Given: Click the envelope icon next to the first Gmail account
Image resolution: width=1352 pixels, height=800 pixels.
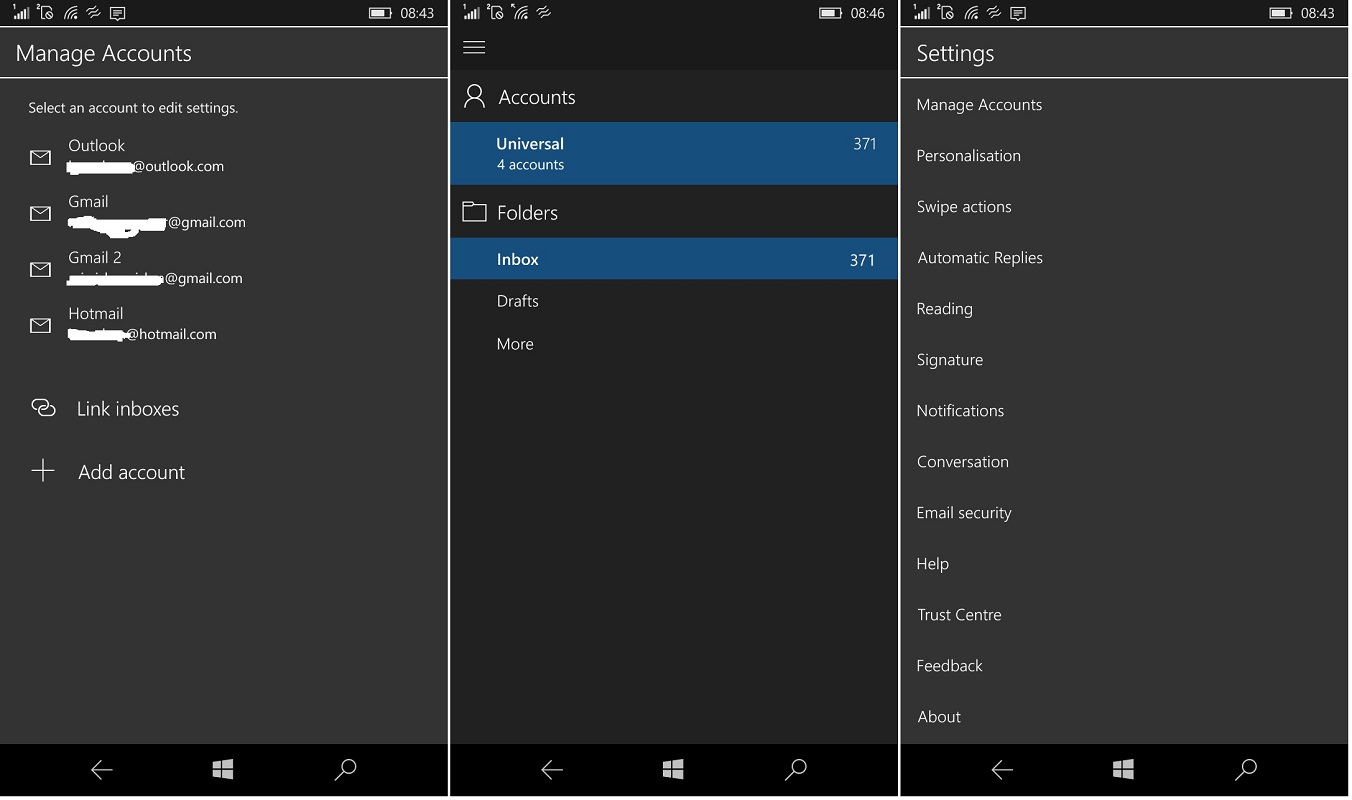Looking at the screenshot, I should (x=40, y=213).
